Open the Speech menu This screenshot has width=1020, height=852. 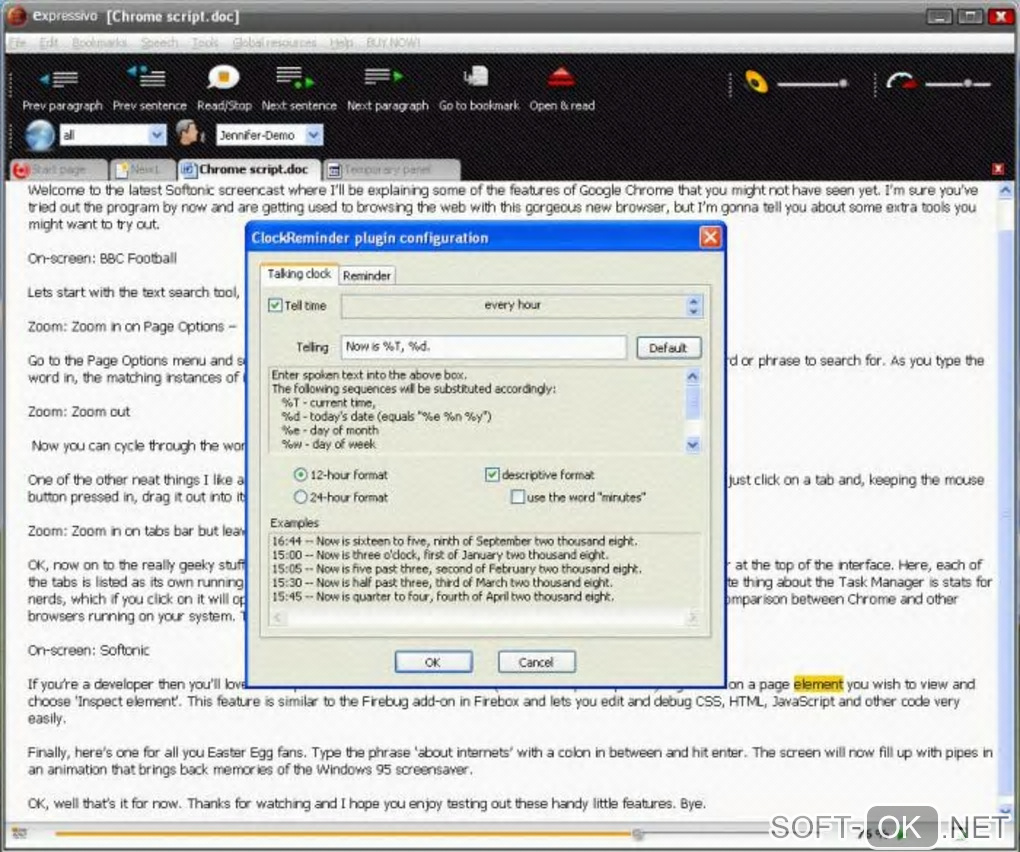click(x=159, y=42)
